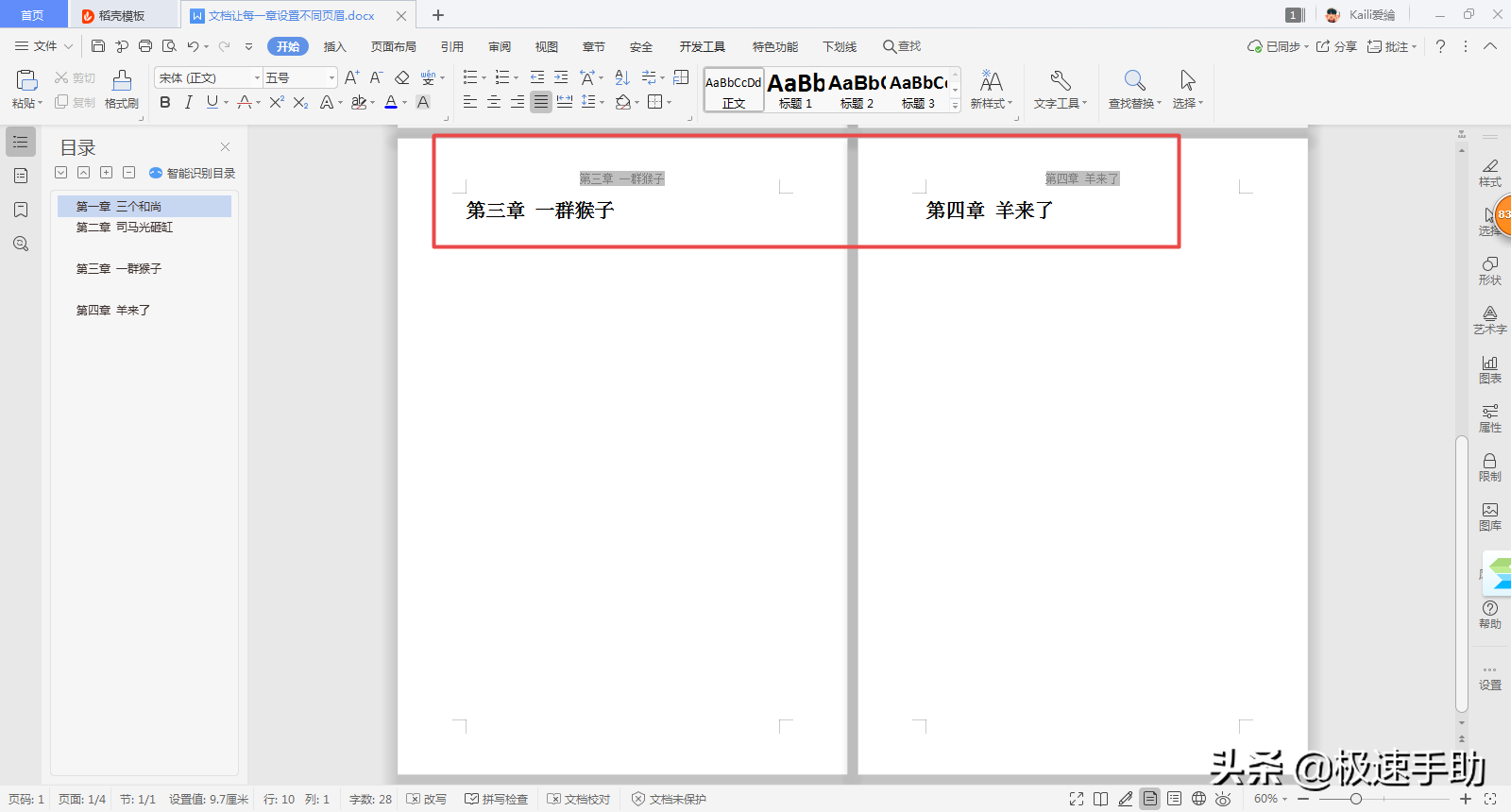The width and height of the screenshot is (1511, 812).
Task: Open the 样式 side panel icon
Action: point(1489,172)
